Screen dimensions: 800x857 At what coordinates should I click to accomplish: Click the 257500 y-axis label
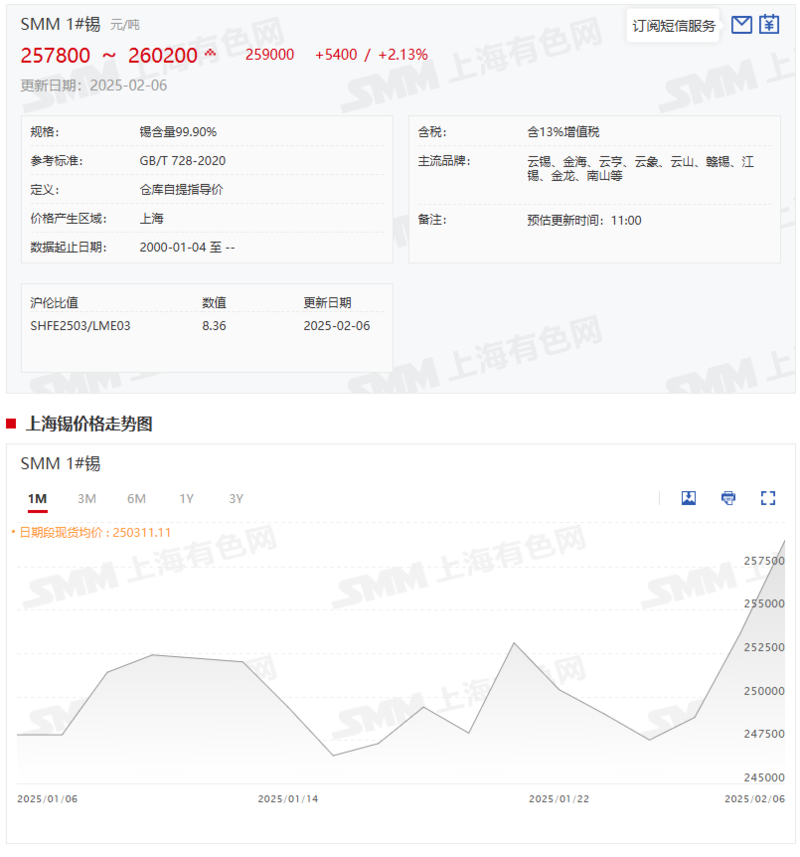pos(764,561)
